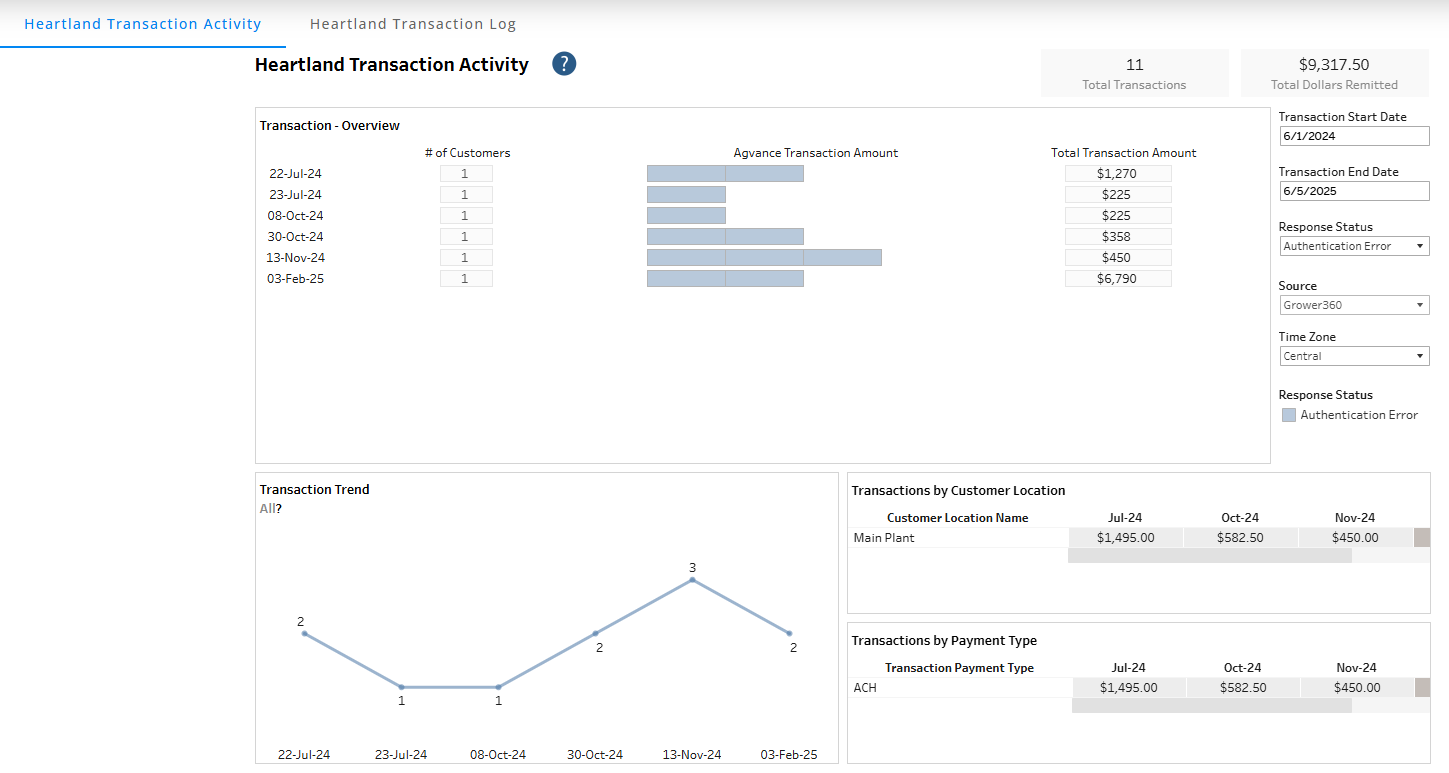Viewport: 1449px width, 773px height.
Task: Click Main Plant's Jul-24 value $1,495.00
Action: (1125, 538)
